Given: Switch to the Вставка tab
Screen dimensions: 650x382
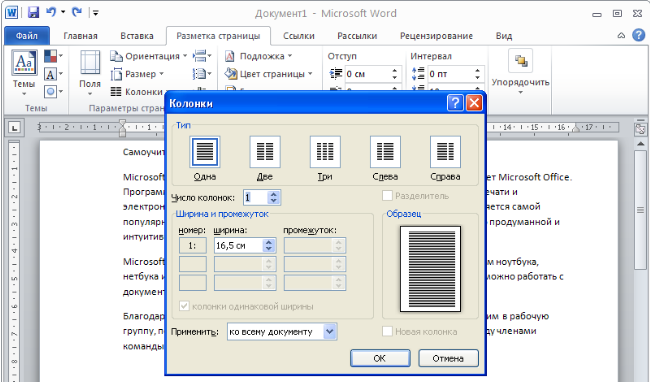Looking at the screenshot, I should [x=137, y=36].
